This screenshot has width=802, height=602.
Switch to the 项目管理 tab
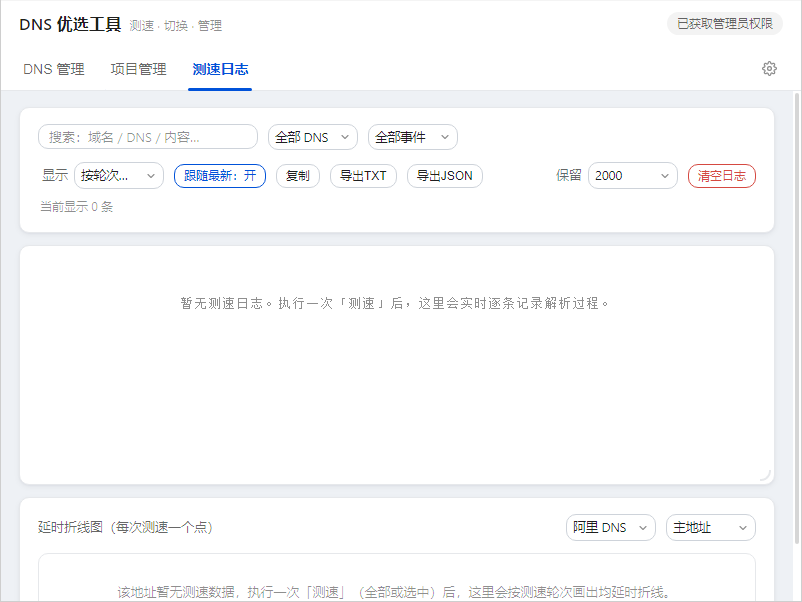pos(138,69)
